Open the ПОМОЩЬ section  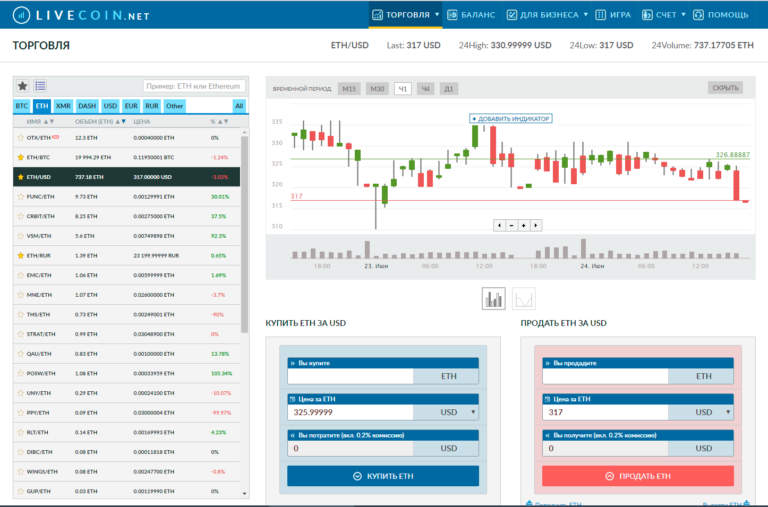point(721,15)
